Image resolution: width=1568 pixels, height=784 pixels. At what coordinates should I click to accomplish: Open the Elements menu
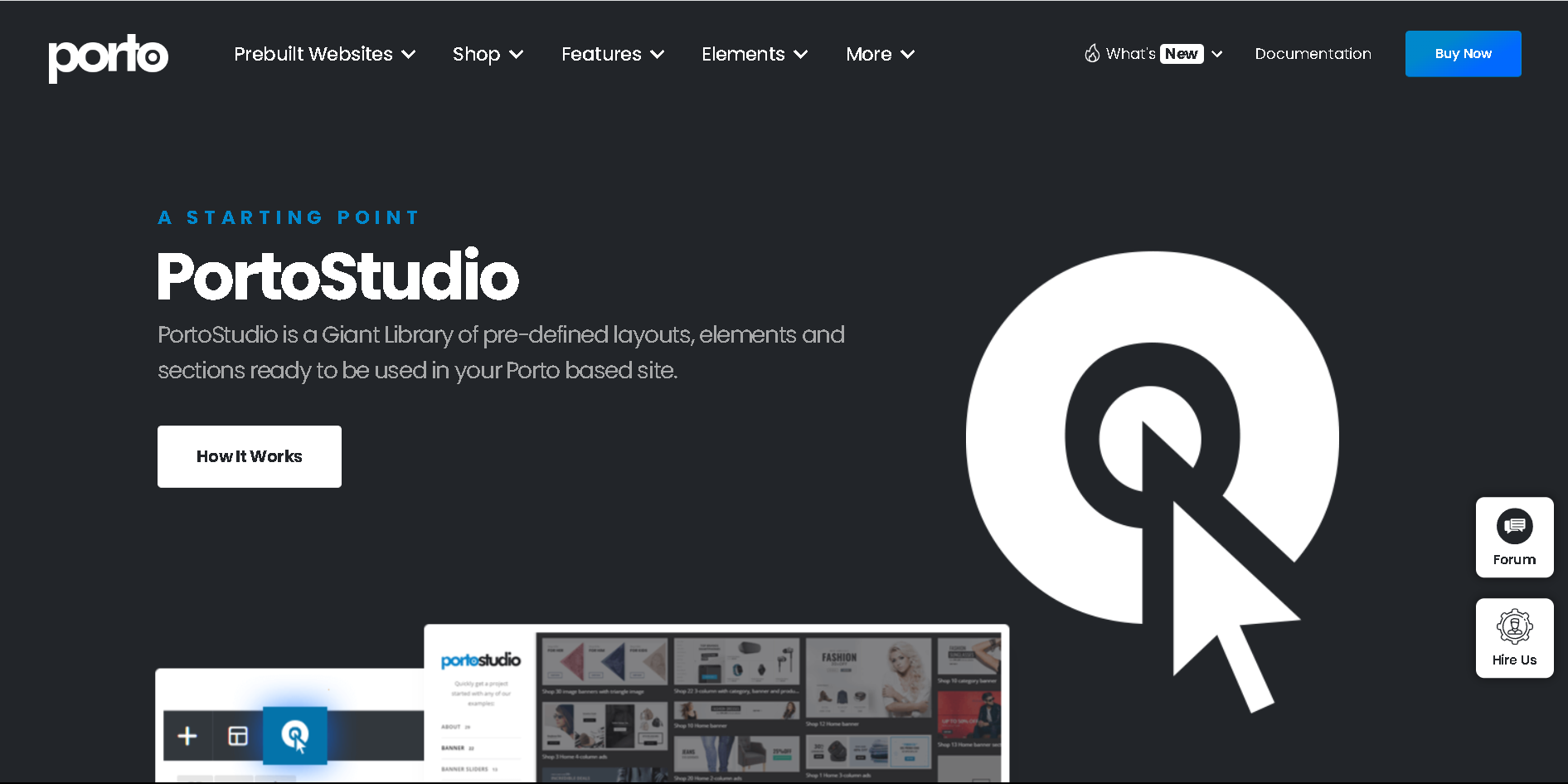[x=754, y=55]
